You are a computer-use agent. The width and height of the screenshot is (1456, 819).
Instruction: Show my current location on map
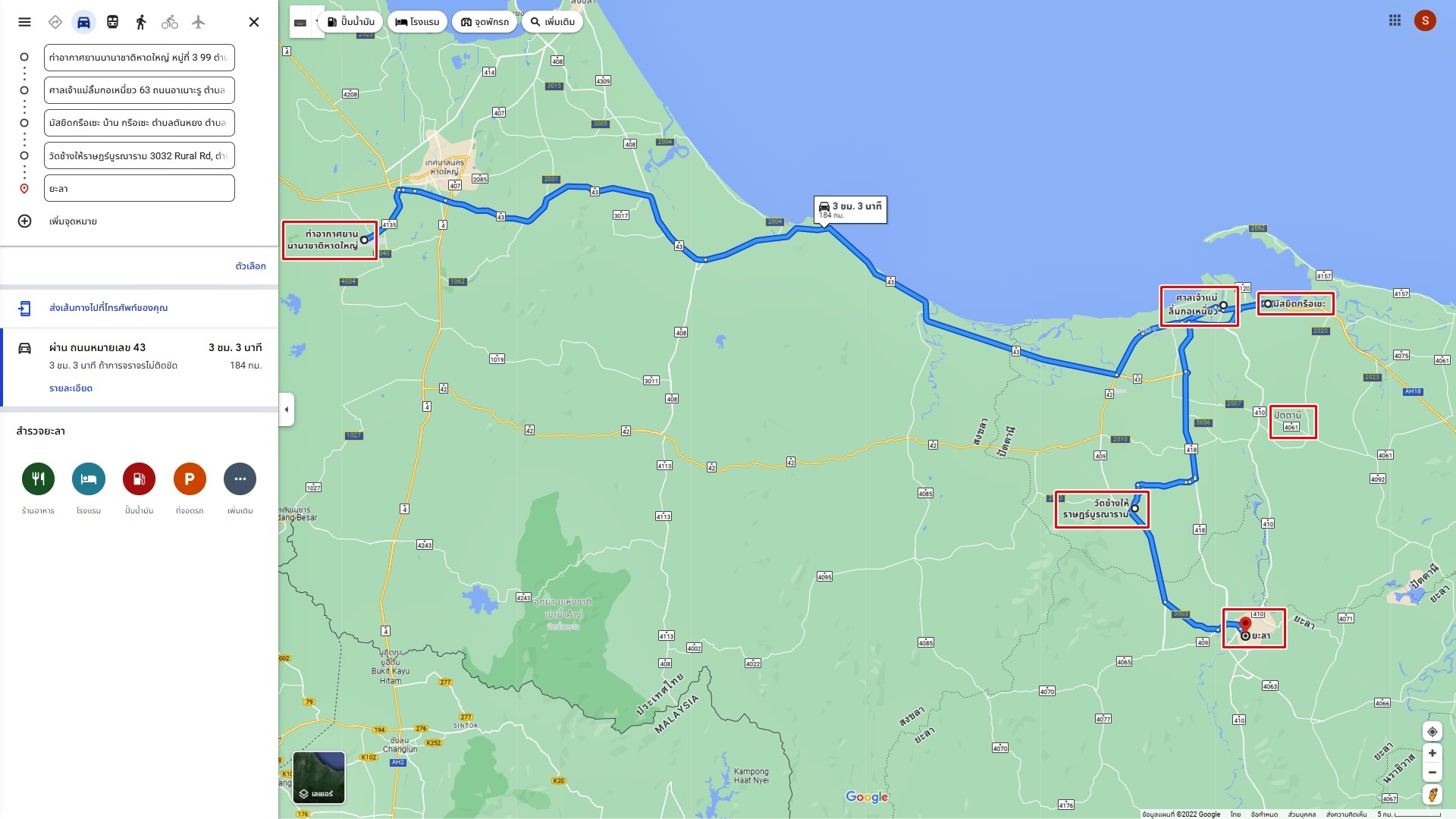[1432, 732]
